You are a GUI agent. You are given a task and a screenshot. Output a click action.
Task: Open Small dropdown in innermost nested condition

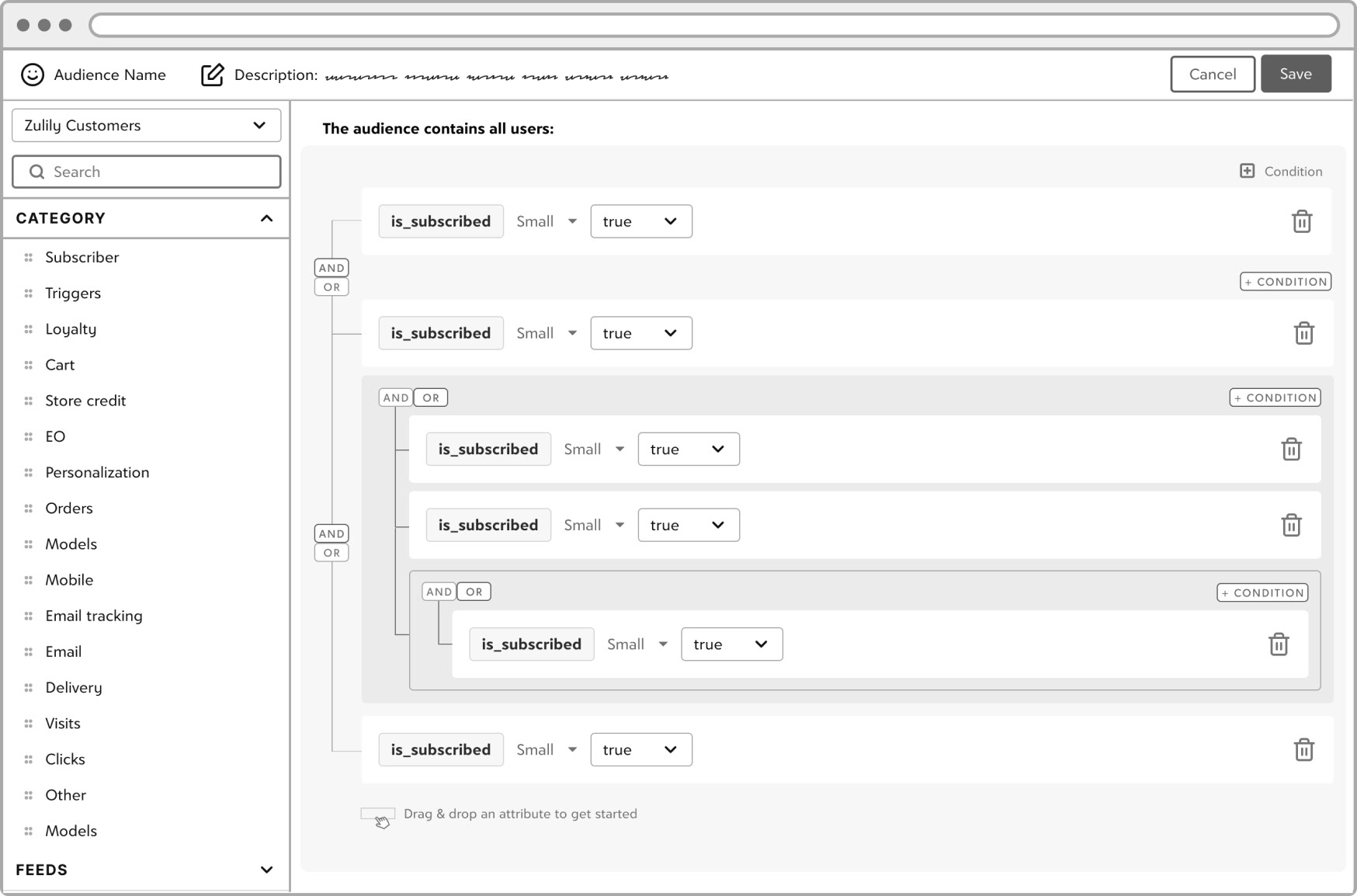[637, 644]
